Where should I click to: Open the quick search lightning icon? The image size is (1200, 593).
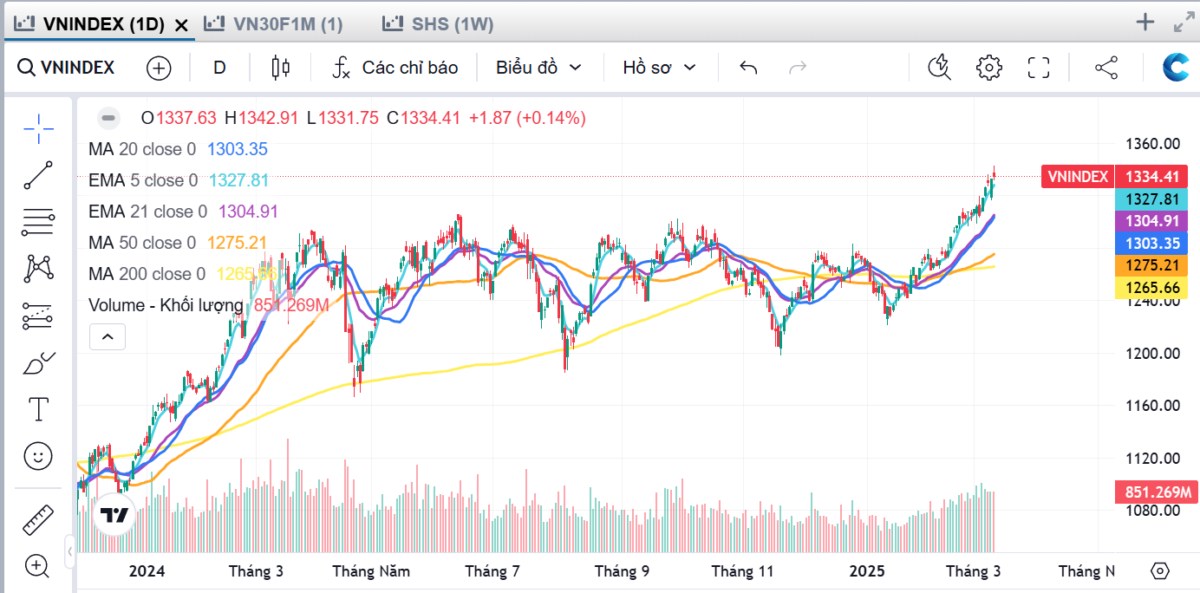tap(939, 68)
